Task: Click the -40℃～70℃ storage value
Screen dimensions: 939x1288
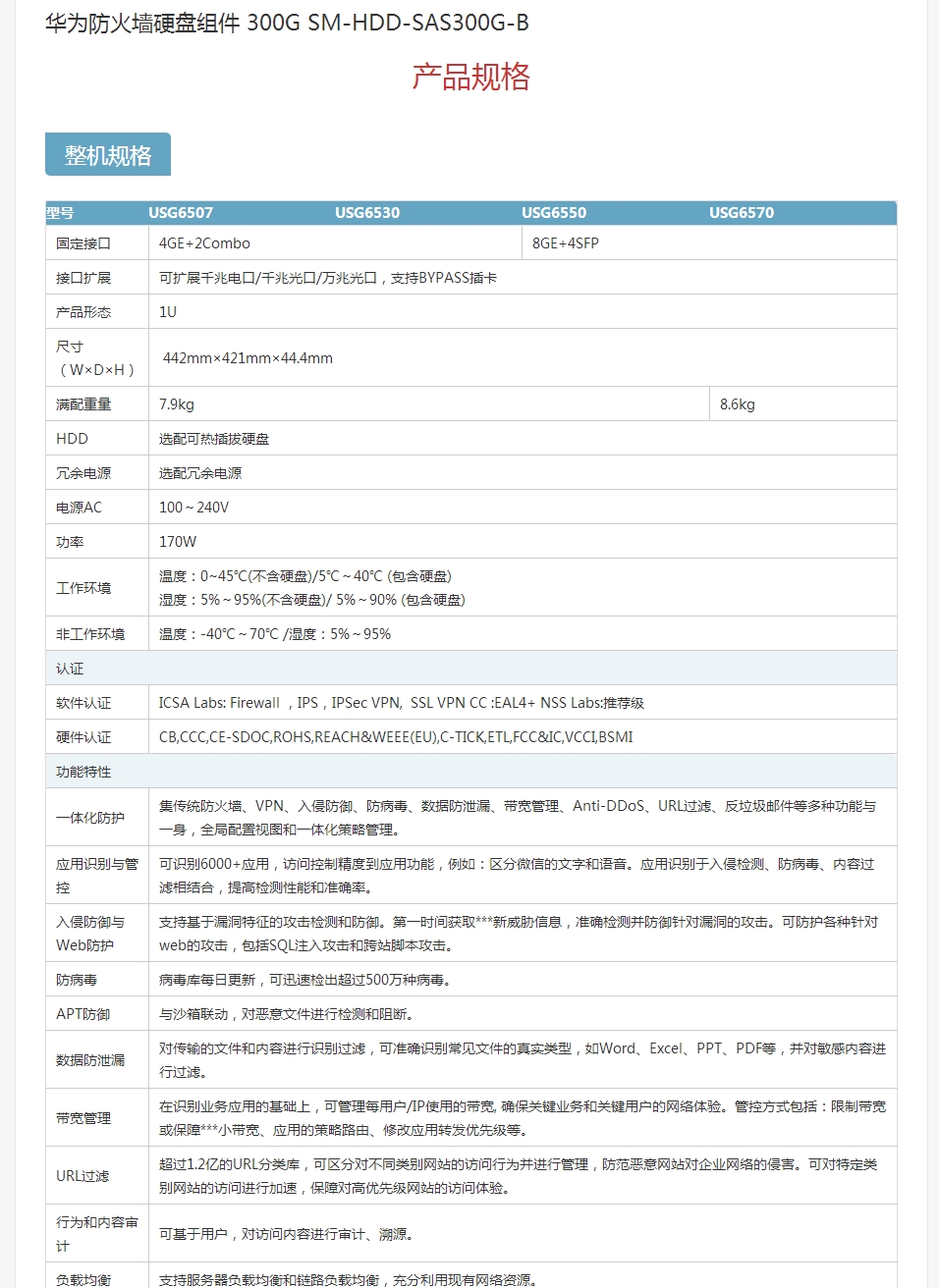Action: tap(275, 634)
